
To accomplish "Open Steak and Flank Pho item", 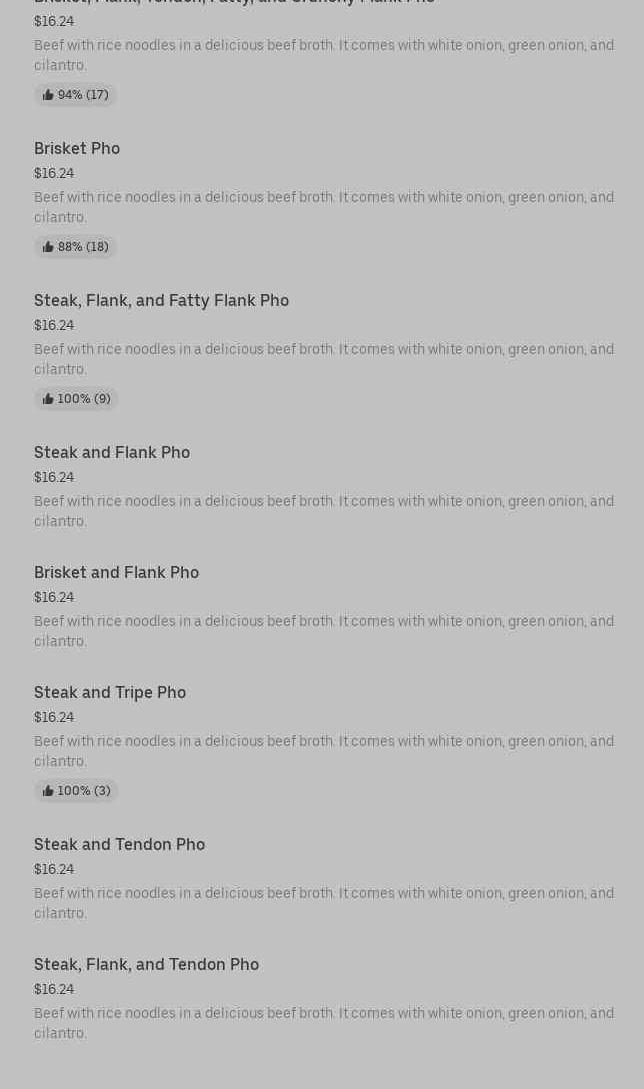I will (112, 452).
